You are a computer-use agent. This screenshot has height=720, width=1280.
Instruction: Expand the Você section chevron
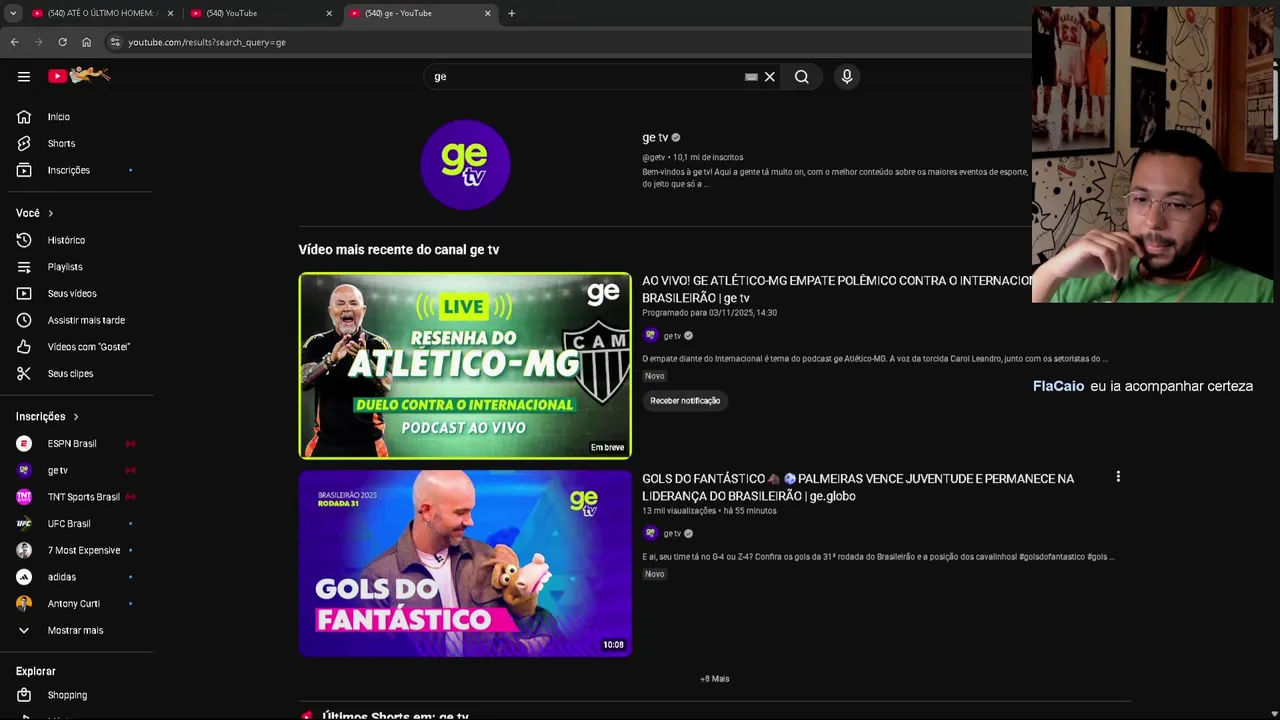coord(50,213)
